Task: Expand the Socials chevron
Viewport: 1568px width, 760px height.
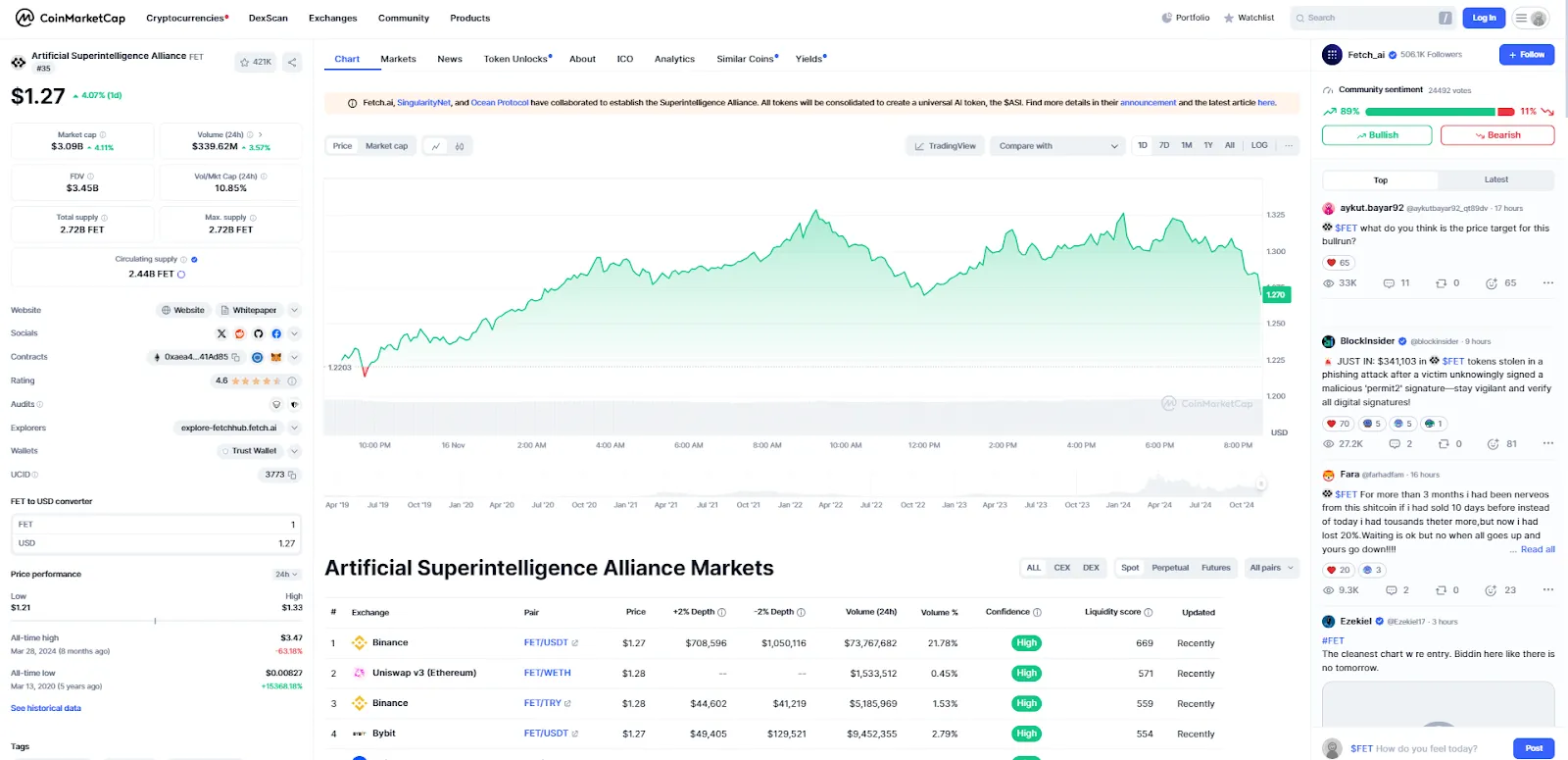Action: click(294, 333)
